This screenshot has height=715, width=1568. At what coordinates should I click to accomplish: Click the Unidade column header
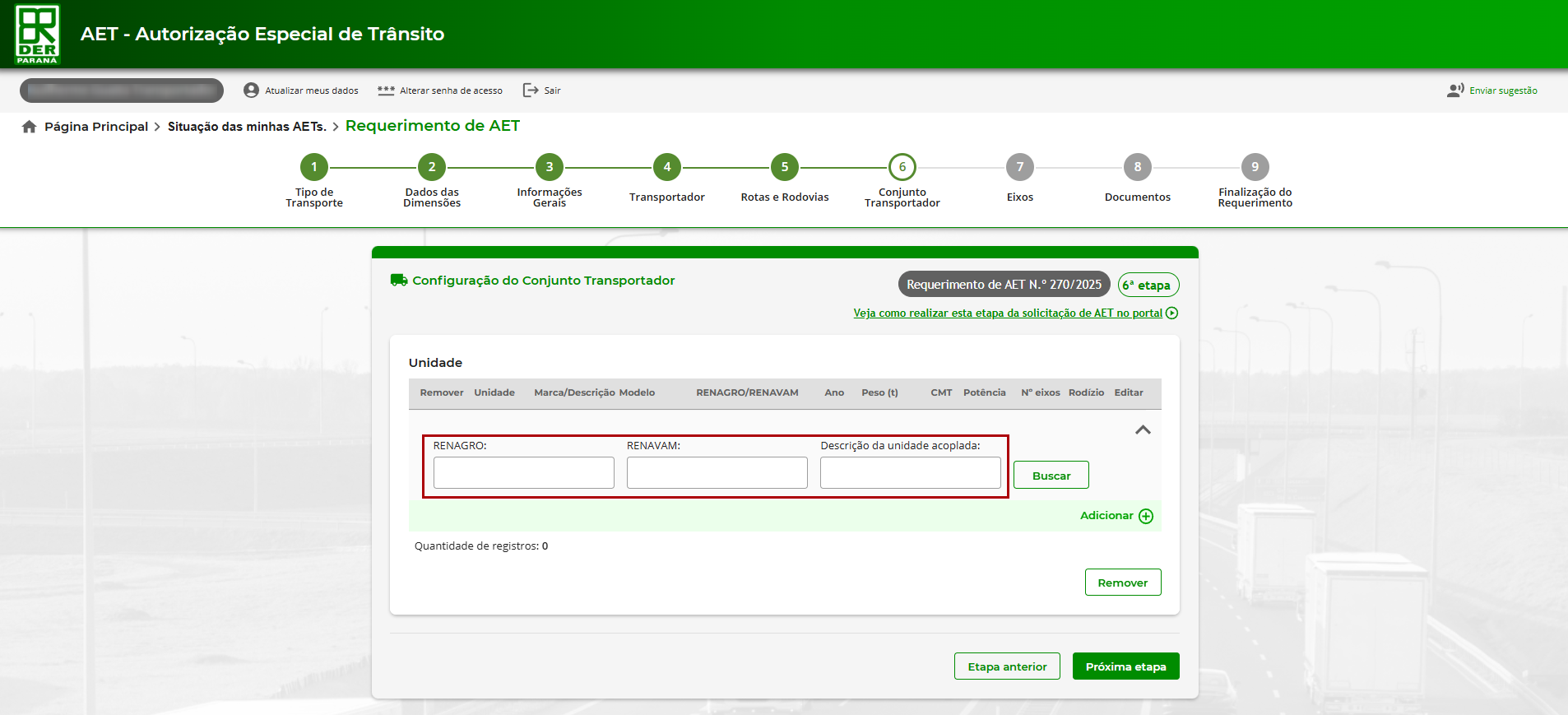[494, 393]
